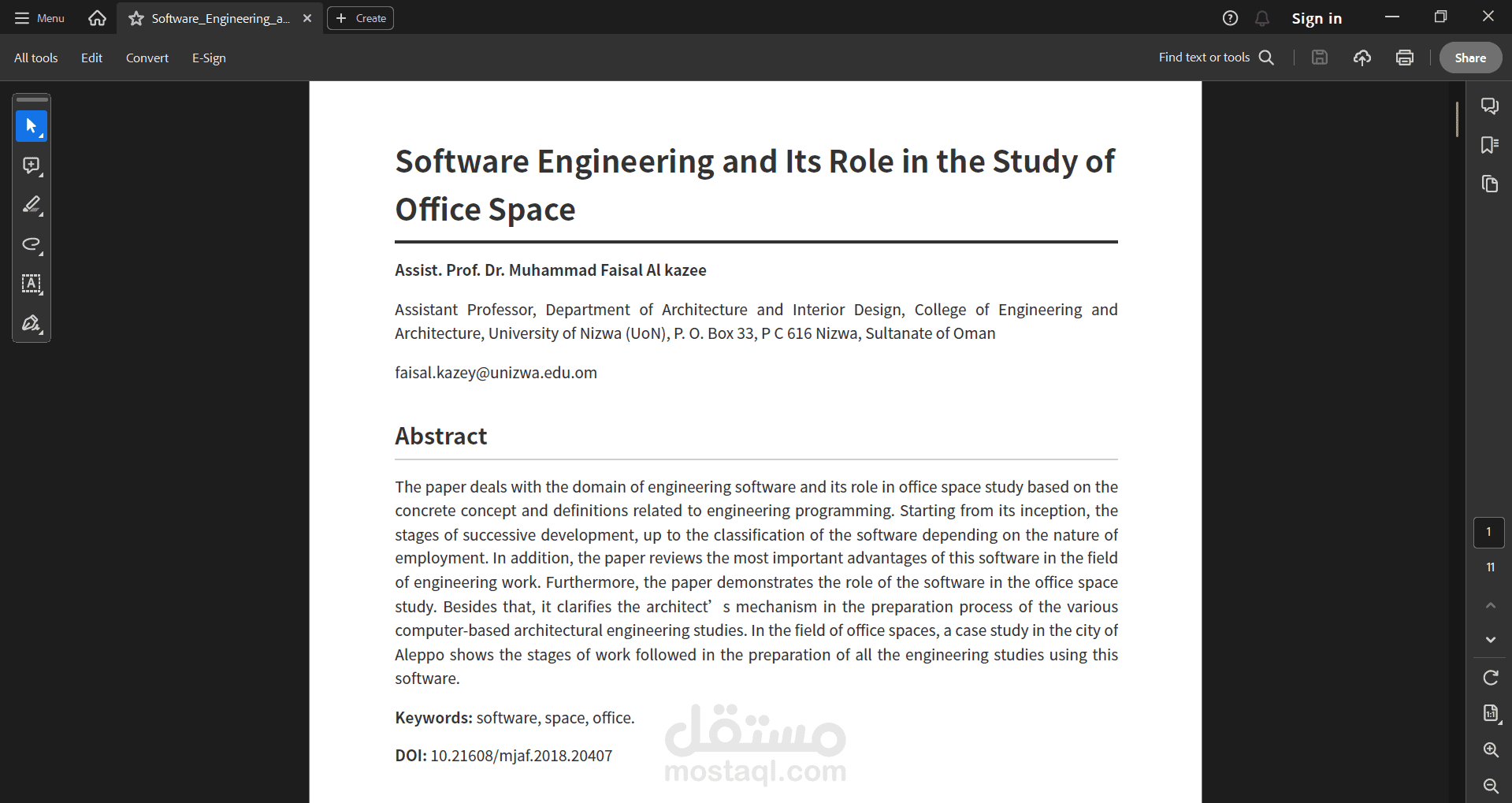The height and width of the screenshot is (803, 1512).
Task: Close the Software_Engineering document tab
Action: coord(307,18)
